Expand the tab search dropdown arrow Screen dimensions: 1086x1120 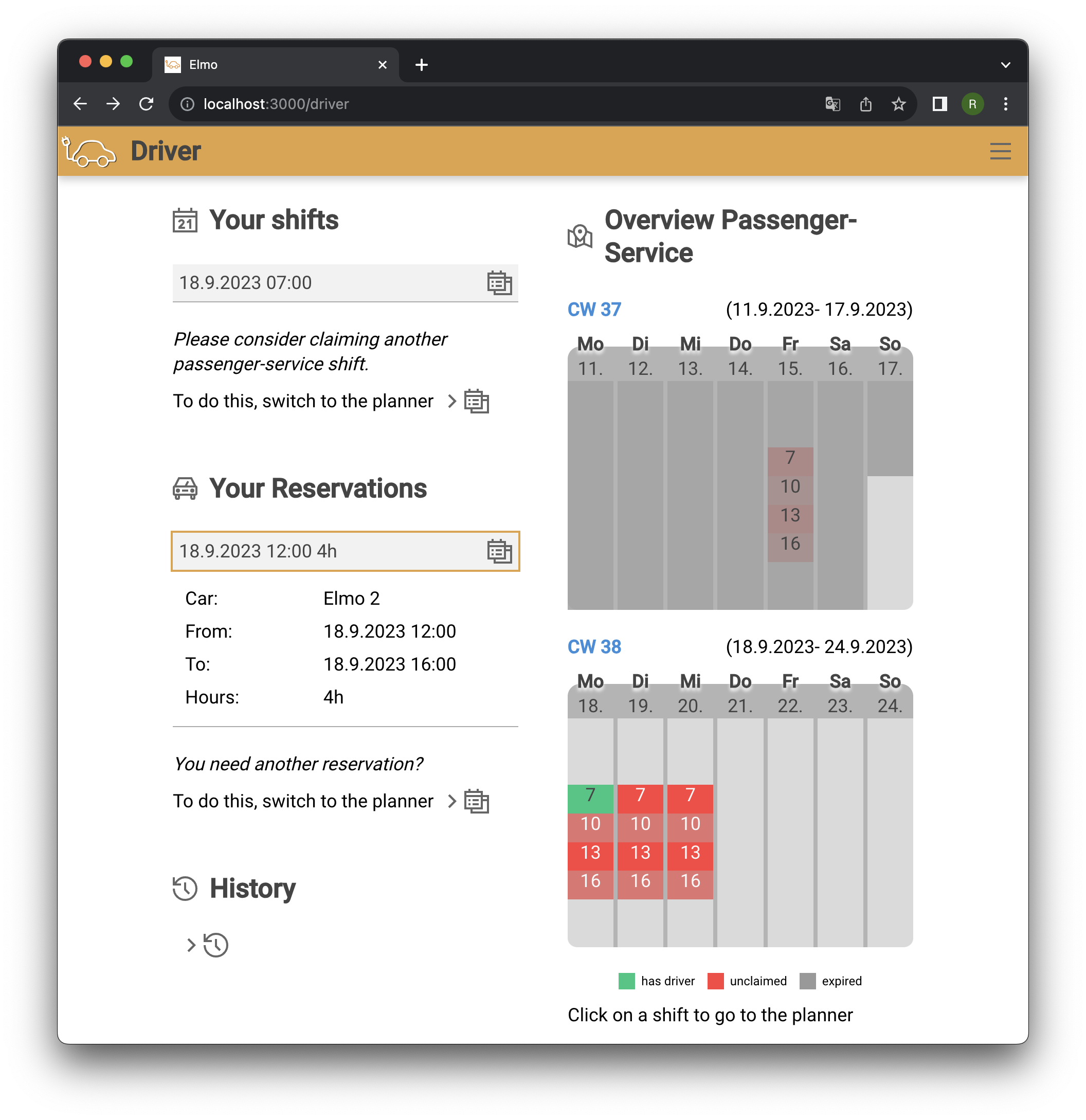(x=1005, y=65)
